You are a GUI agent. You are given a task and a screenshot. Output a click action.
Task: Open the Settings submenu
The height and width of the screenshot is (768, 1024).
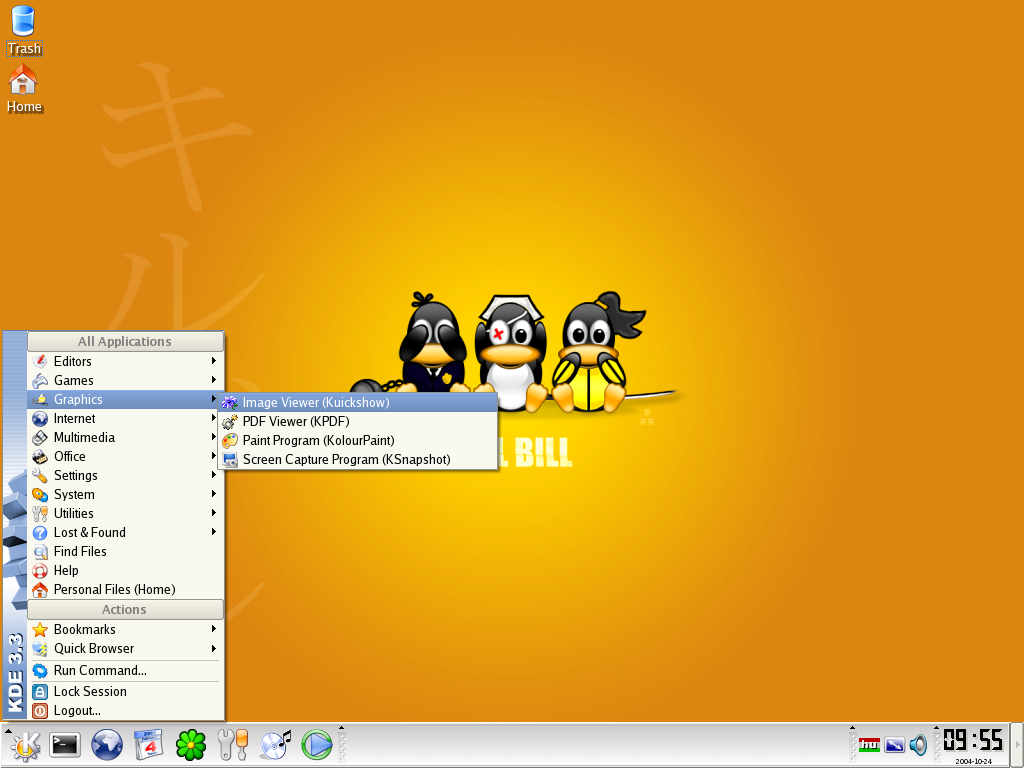(125, 475)
